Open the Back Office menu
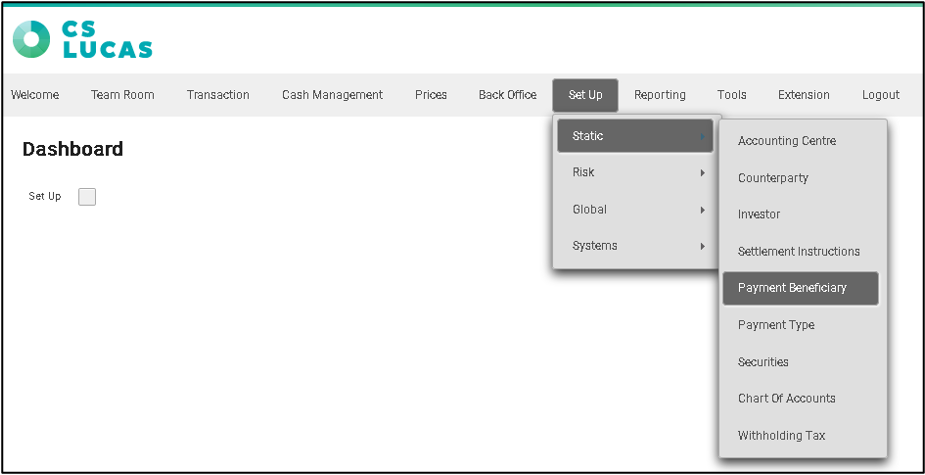The image size is (925, 475). point(507,95)
